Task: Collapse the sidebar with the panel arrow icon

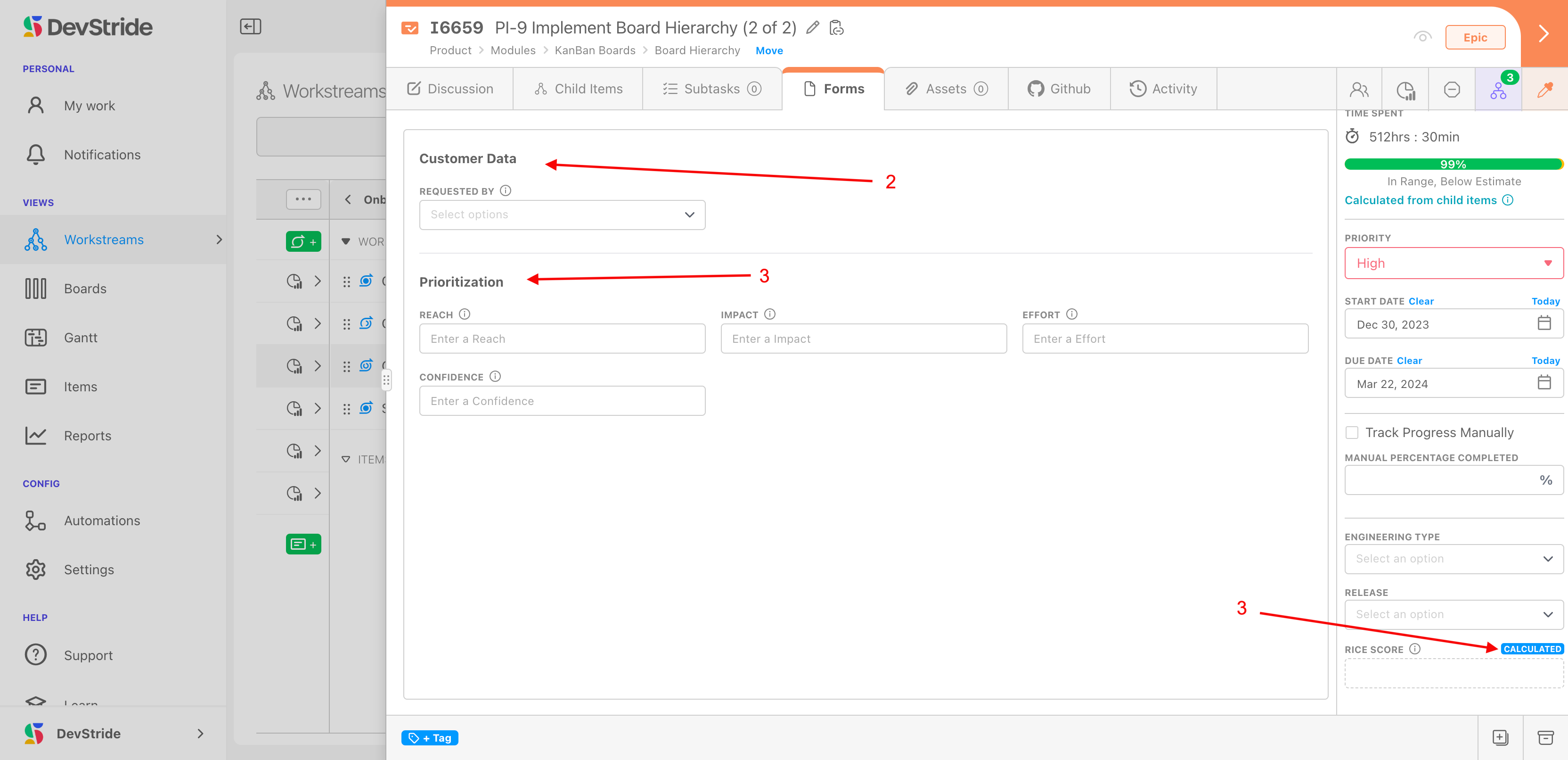Action: point(250,26)
